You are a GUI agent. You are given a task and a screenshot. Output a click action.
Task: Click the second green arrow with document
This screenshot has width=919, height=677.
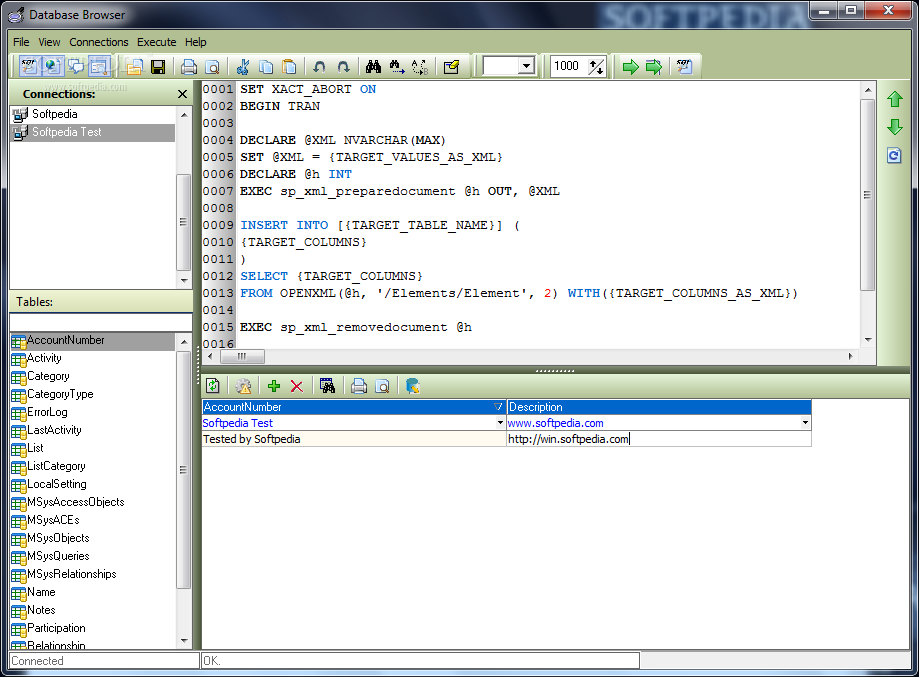(653, 67)
